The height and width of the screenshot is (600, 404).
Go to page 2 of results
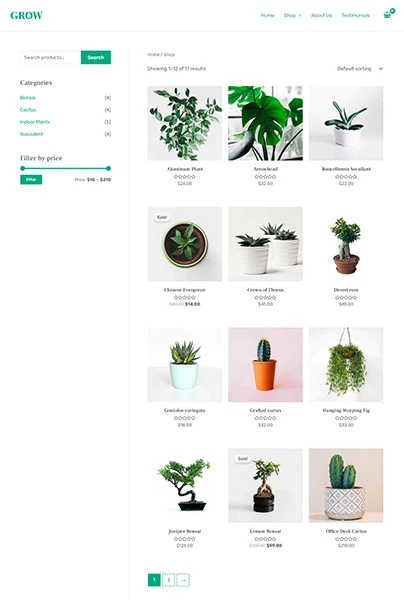tap(168, 580)
